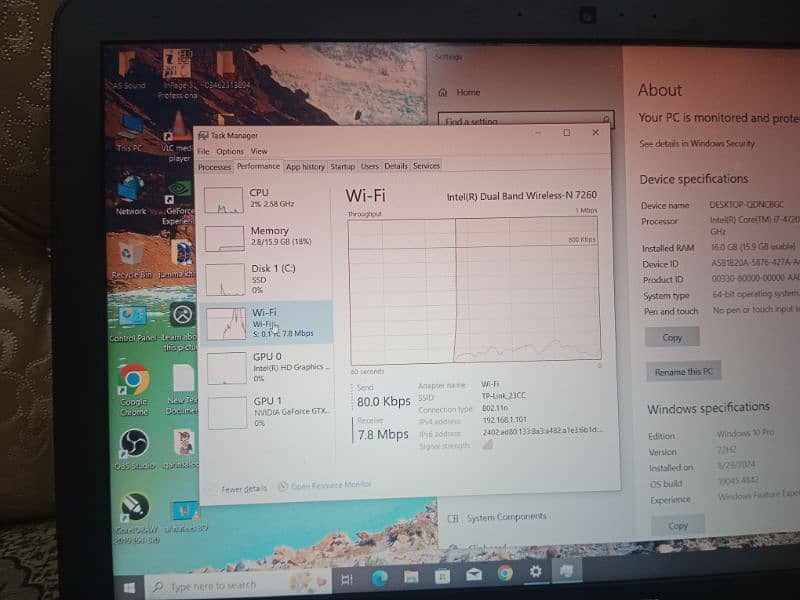Viewport: 800px width, 600px height.
Task: Open Control Panel desktop icon
Action: 132,324
